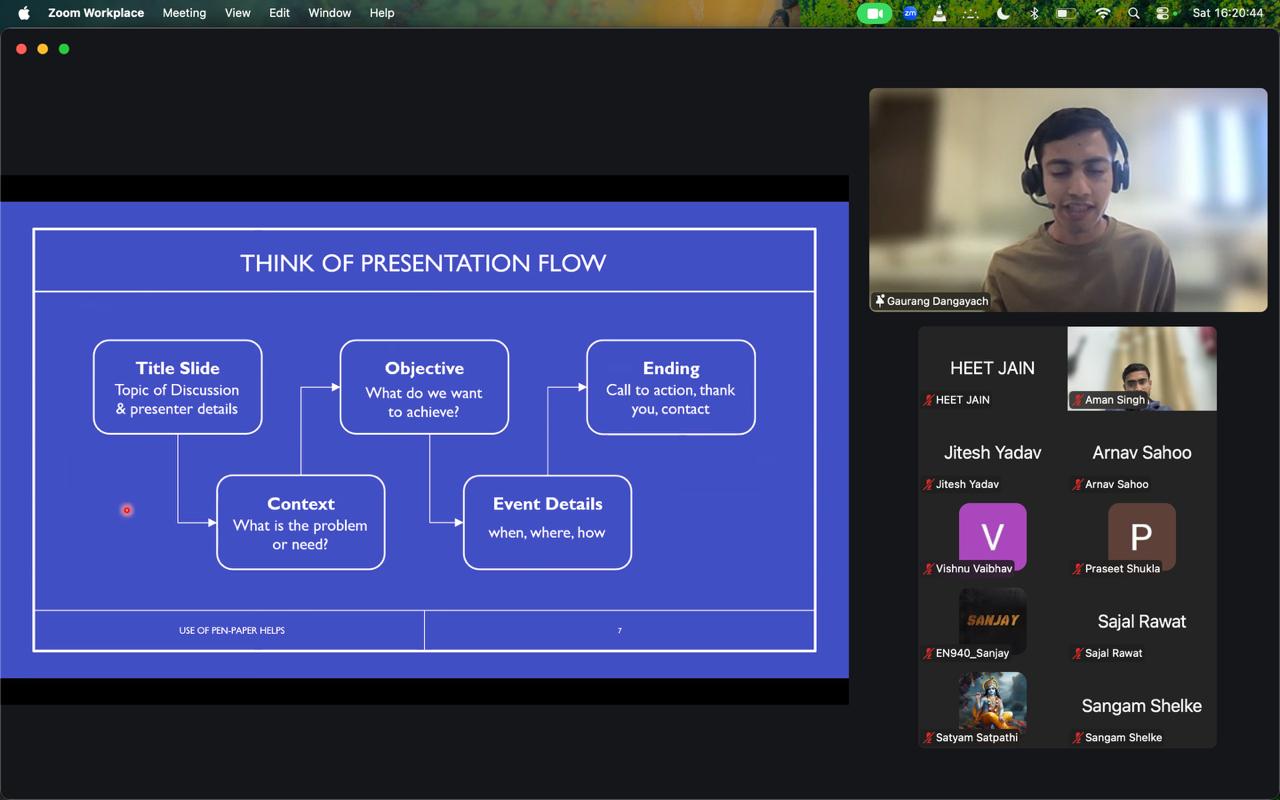Click the green camera-in-use indicator in menu bar

click(x=874, y=13)
